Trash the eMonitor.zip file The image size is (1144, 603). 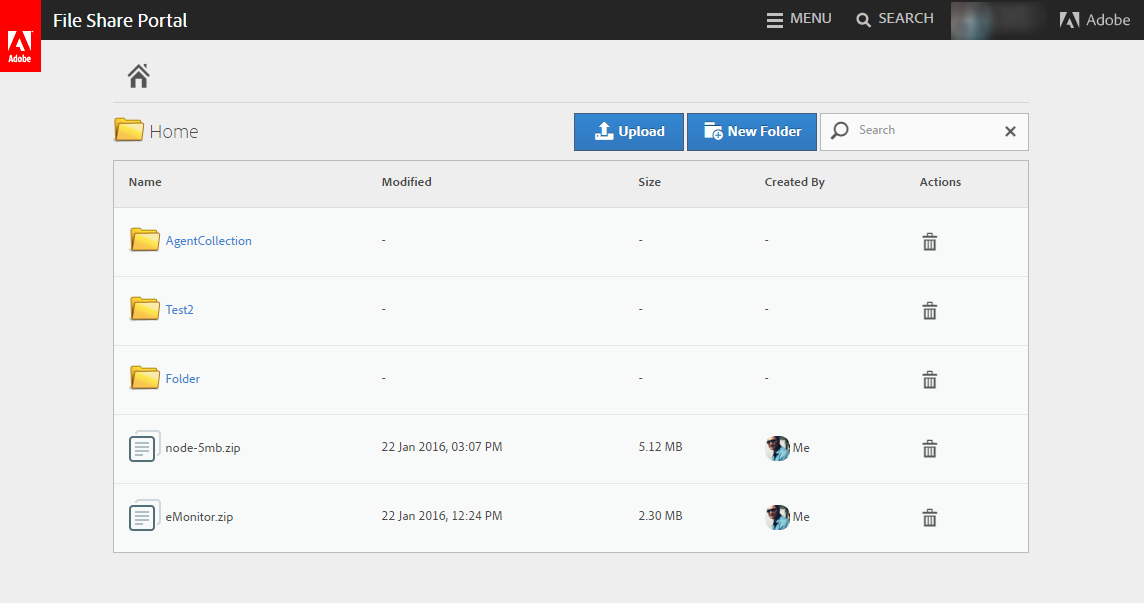click(929, 518)
